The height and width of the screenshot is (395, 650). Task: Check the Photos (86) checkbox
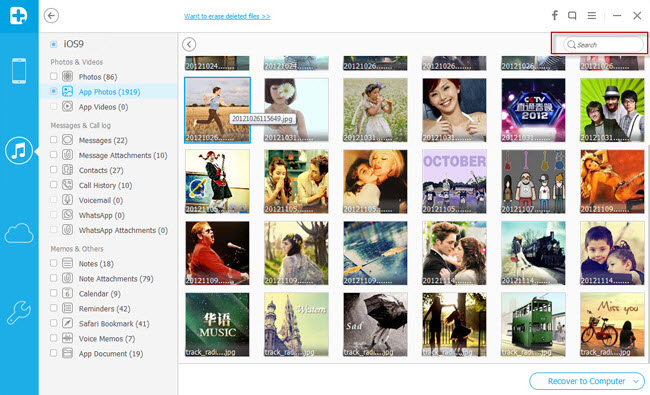[53, 76]
